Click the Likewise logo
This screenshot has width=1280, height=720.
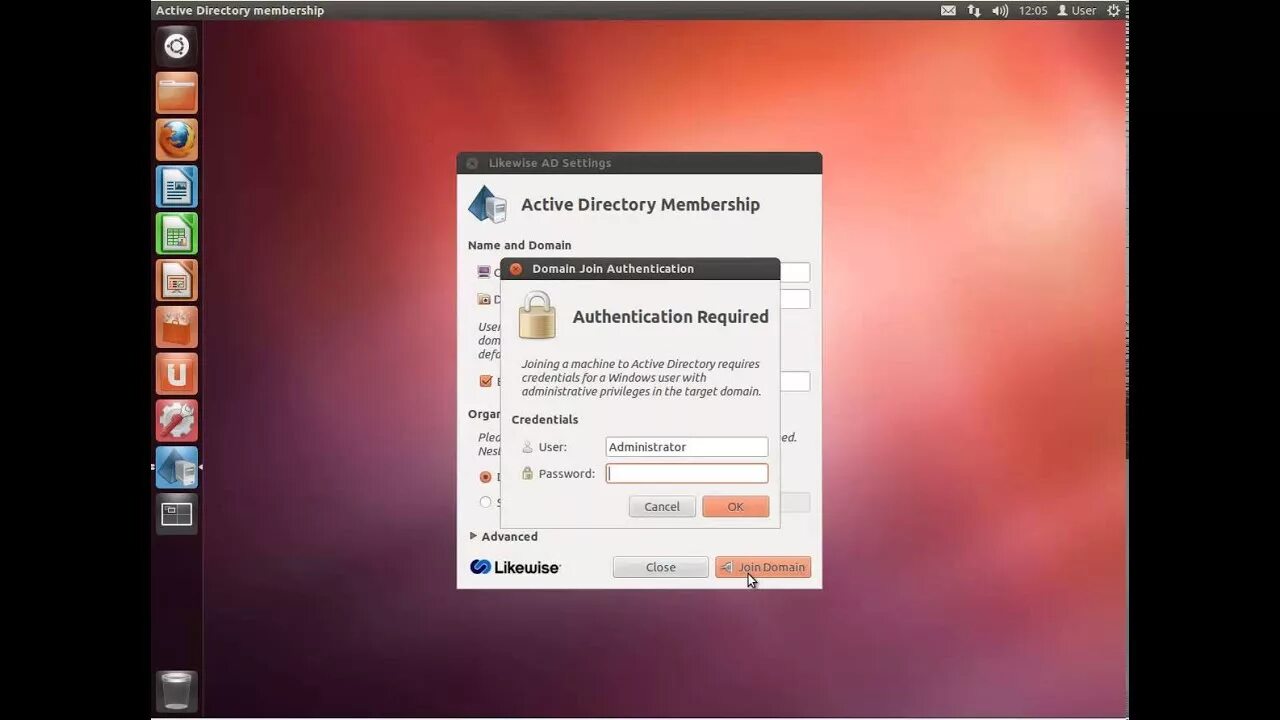(x=515, y=567)
